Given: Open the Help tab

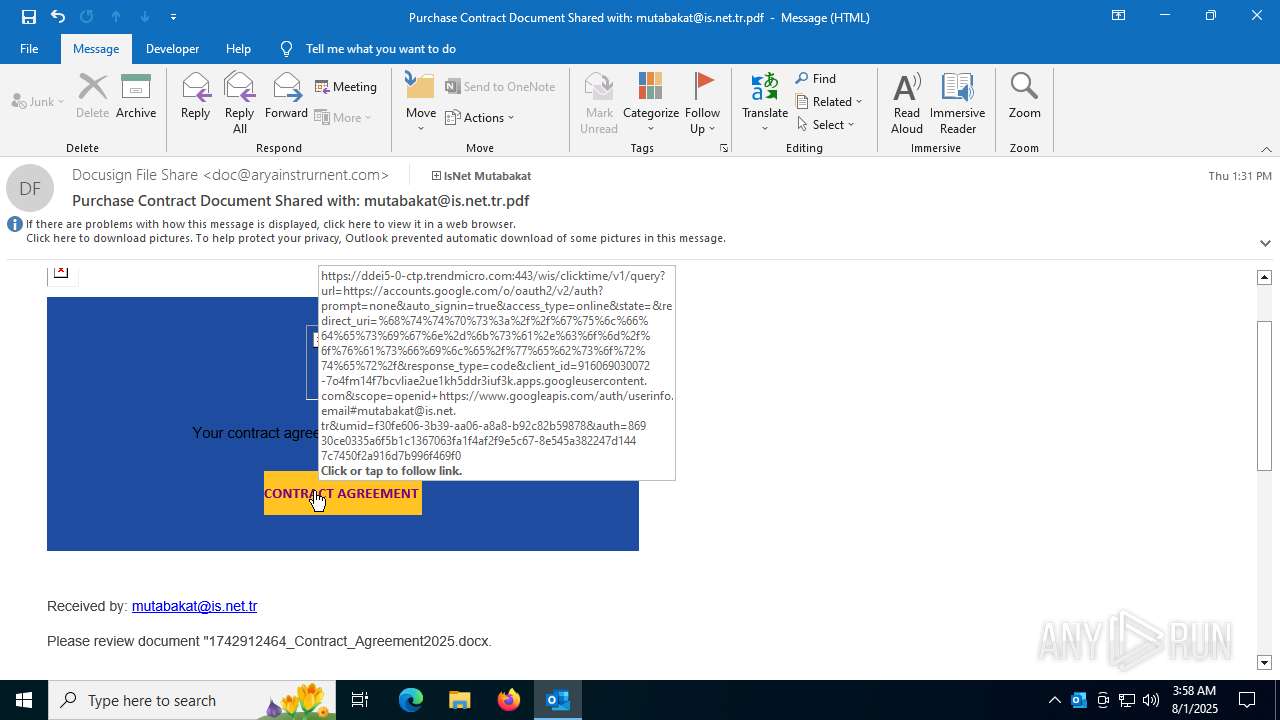Looking at the screenshot, I should (238, 48).
